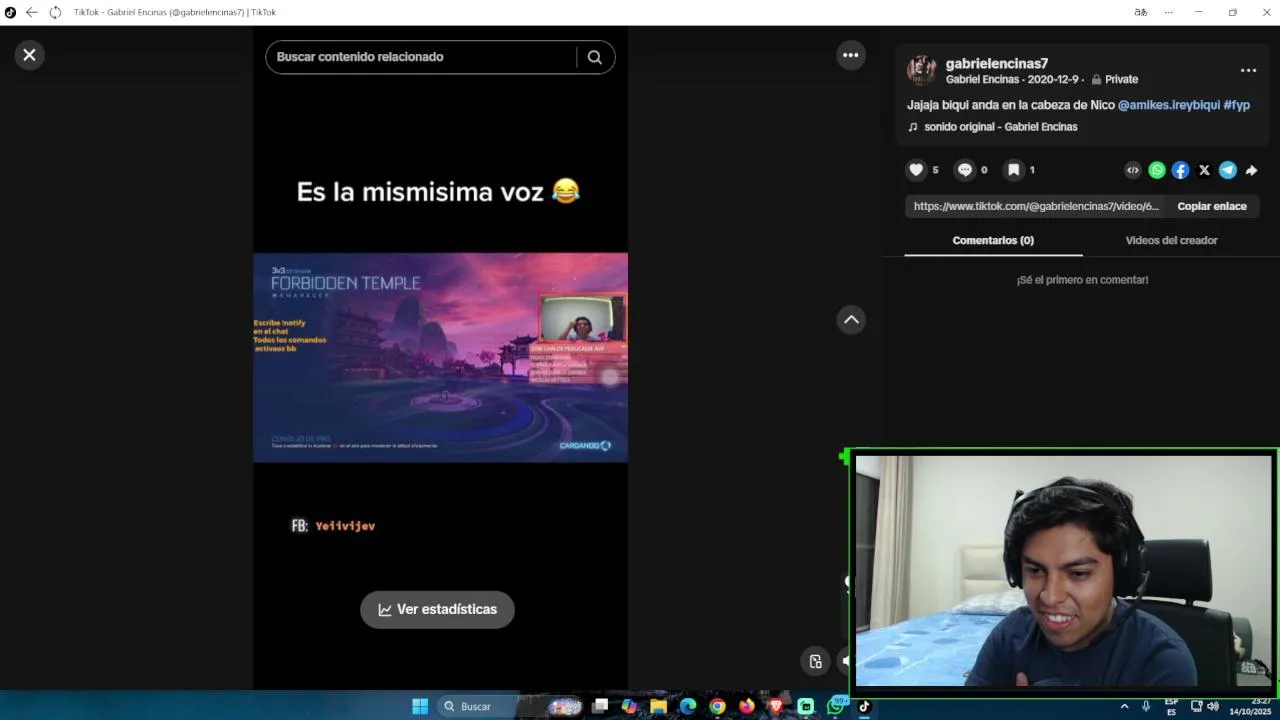This screenshot has width=1280, height=720.
Task: Share the video to X
Action: pyautogui.click(x=1204, y=170)
